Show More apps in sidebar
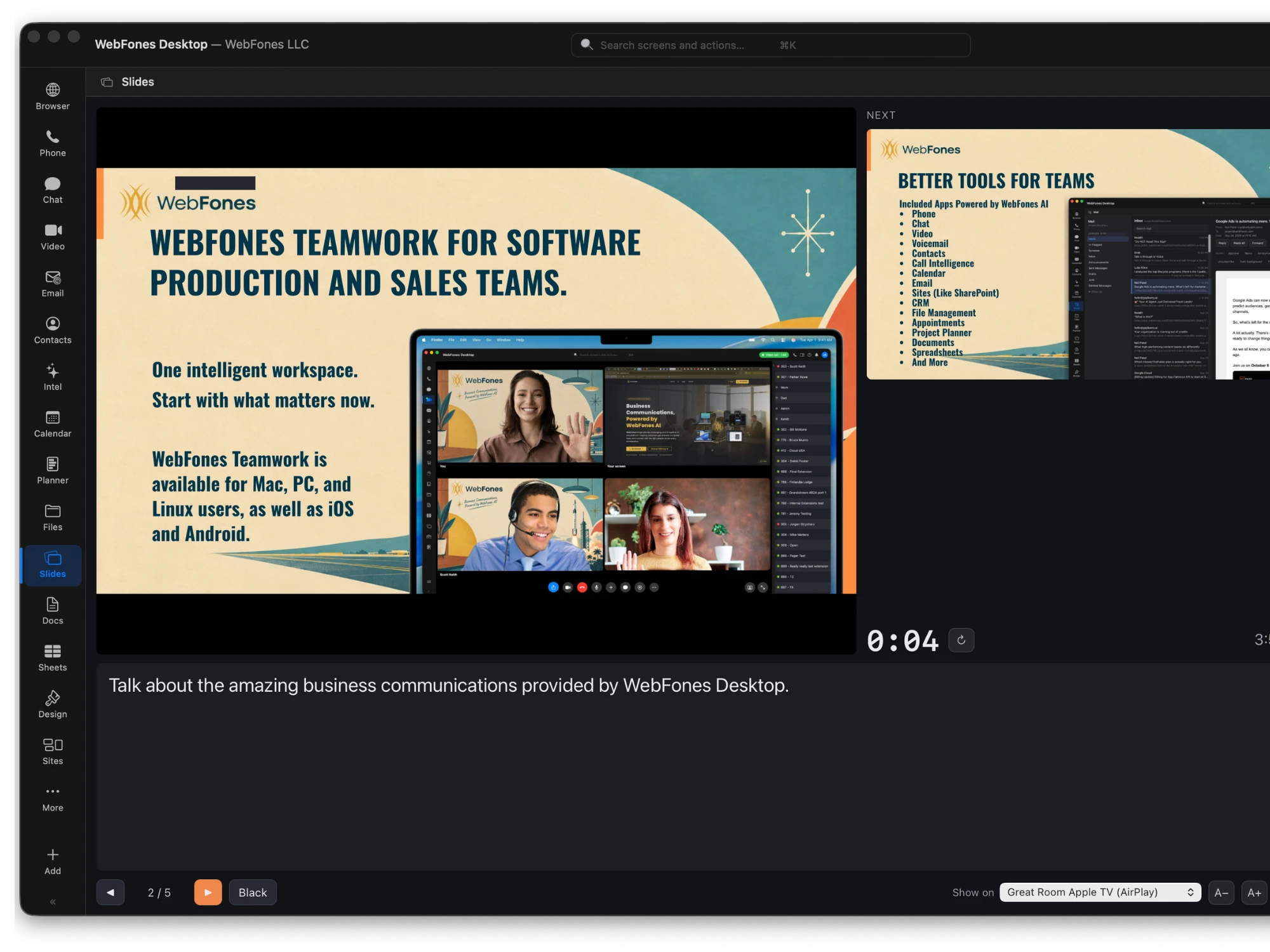Image resolution: width=1270 pixels, height=952 pixels. tap(53, 798)
